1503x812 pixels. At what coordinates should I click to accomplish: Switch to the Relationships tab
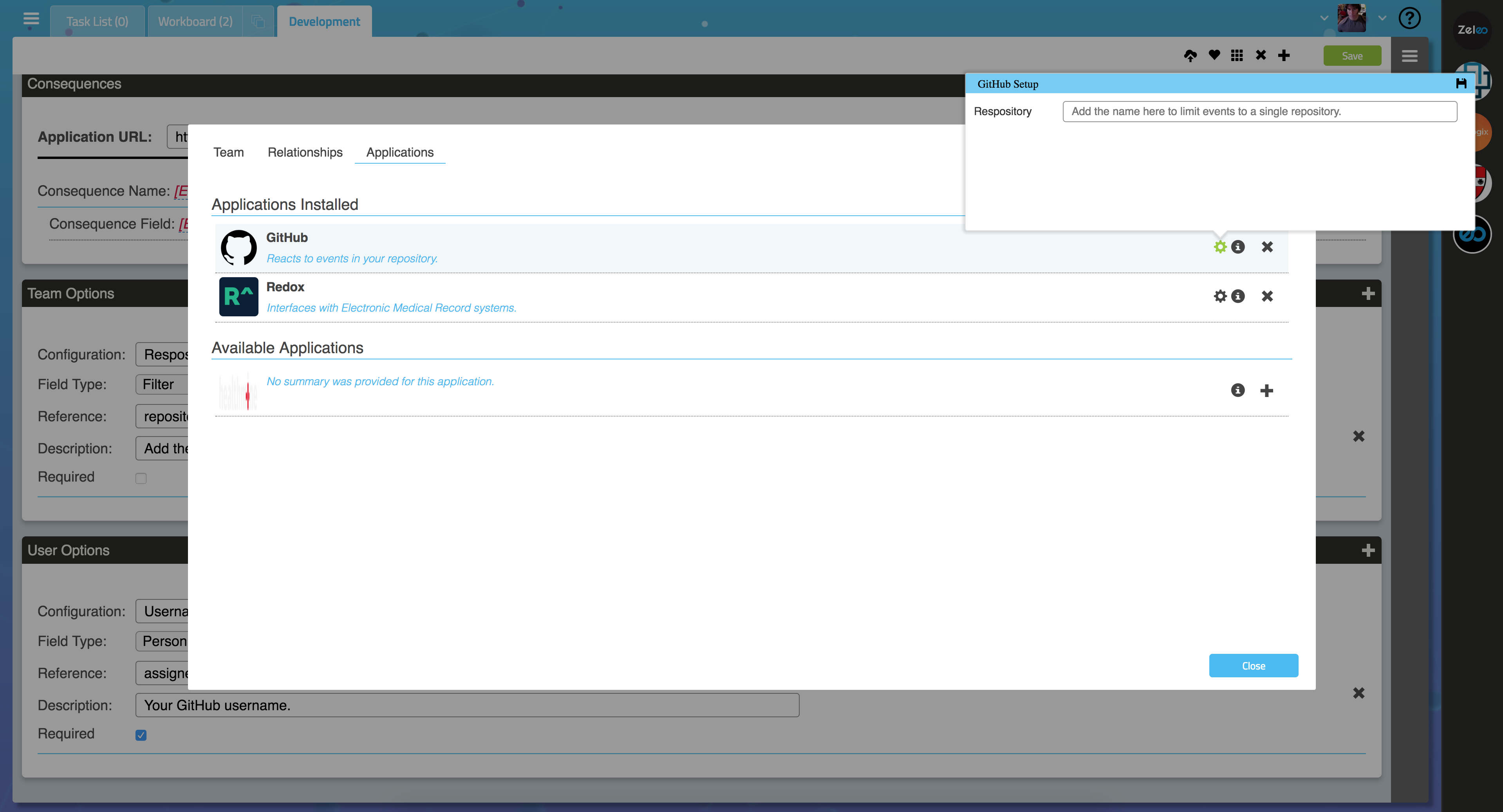pos(305,152)
